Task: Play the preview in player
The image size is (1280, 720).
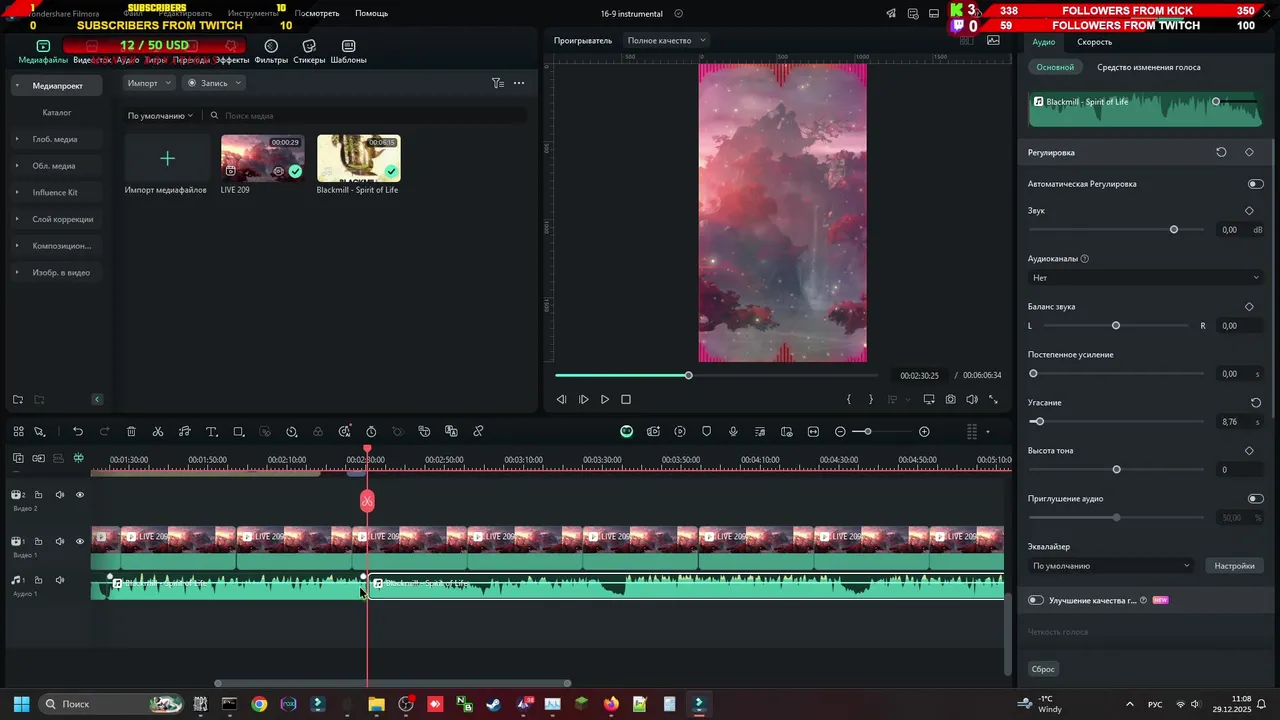Action: coord(604,399)
